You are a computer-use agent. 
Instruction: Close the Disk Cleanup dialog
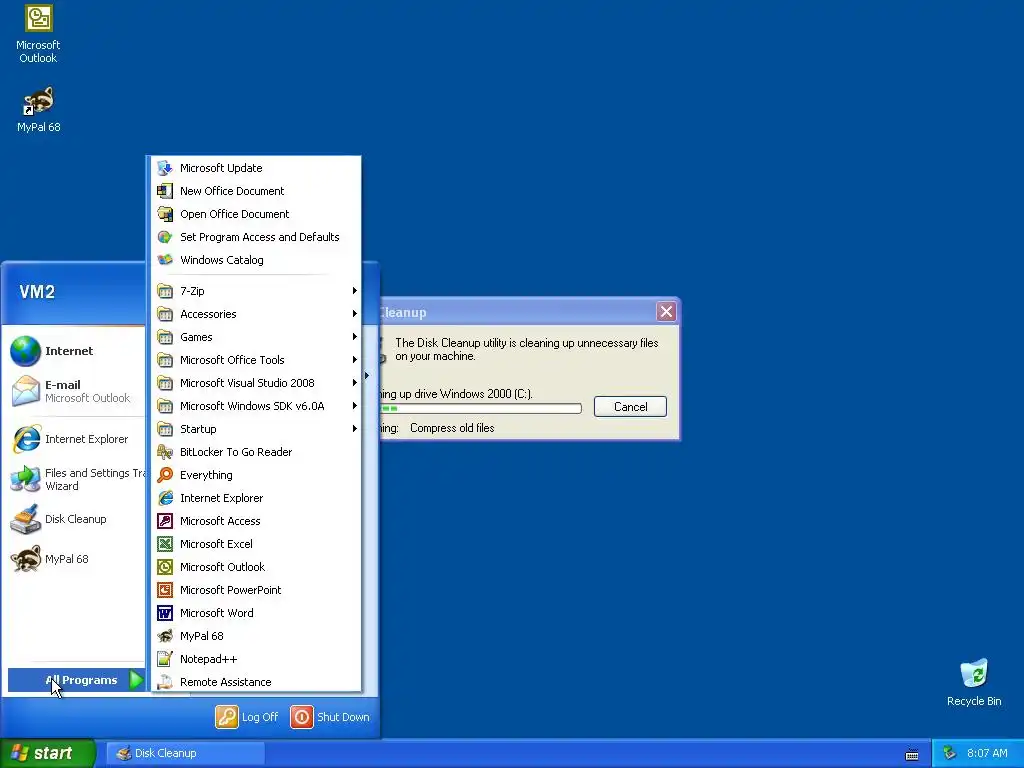point(665,312)
